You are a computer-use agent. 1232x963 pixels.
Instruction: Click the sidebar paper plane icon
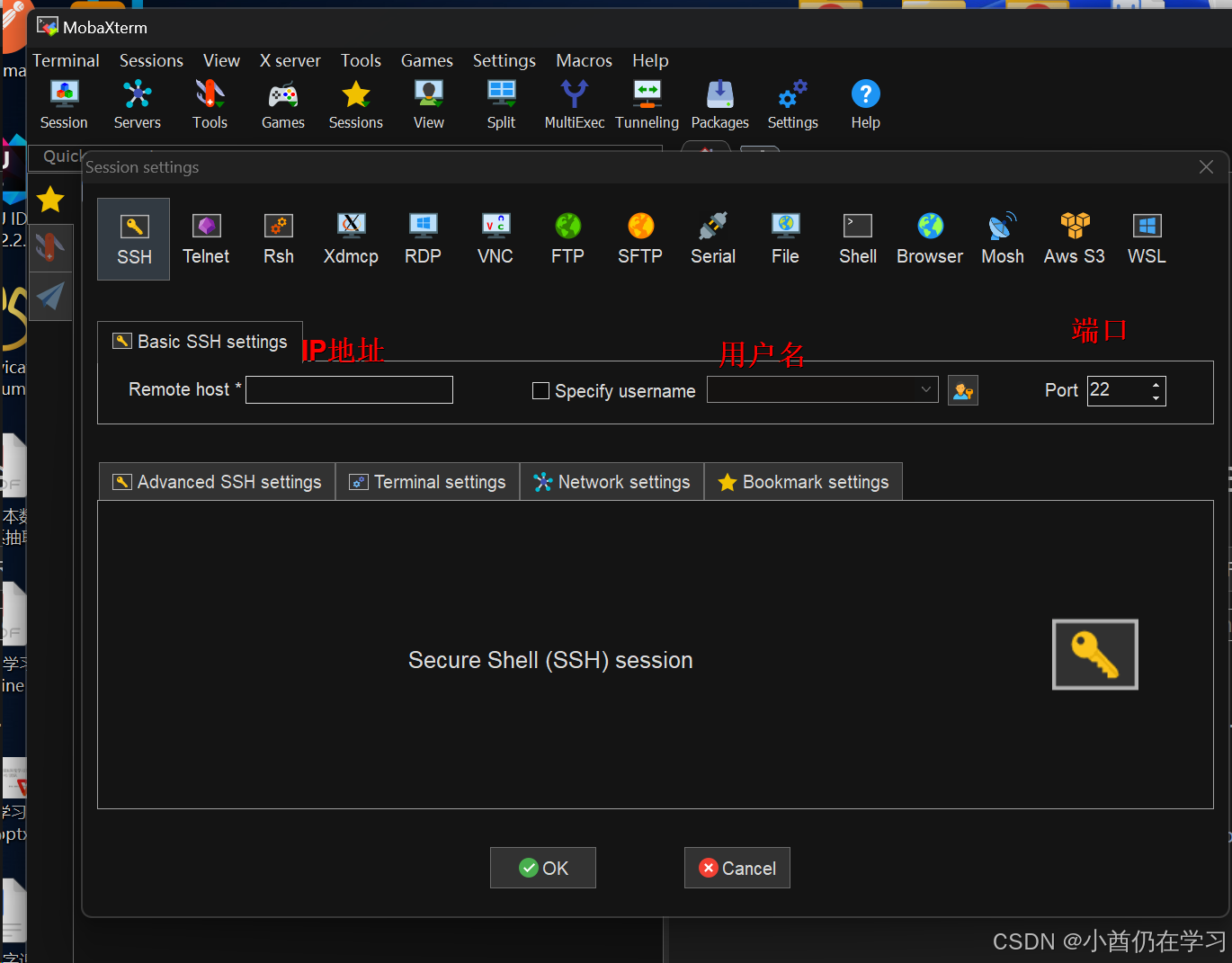[50, 296]
